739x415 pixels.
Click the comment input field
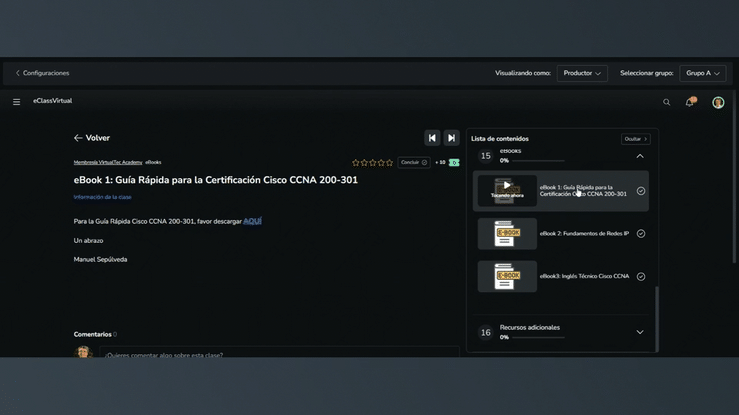coord(279,352)
